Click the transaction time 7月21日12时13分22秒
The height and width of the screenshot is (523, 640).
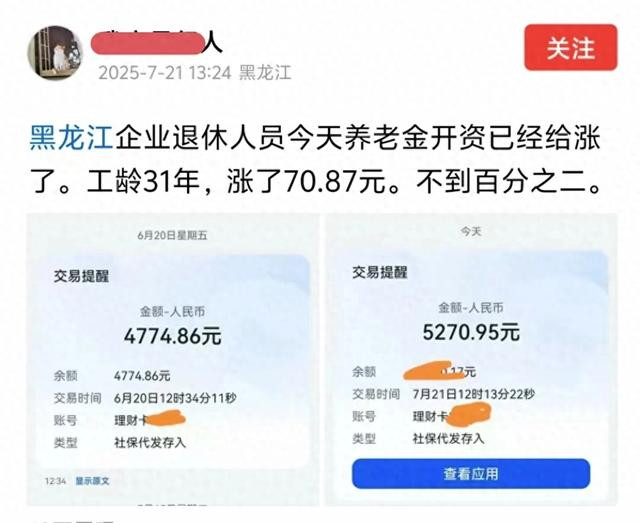tap(473, 394)
